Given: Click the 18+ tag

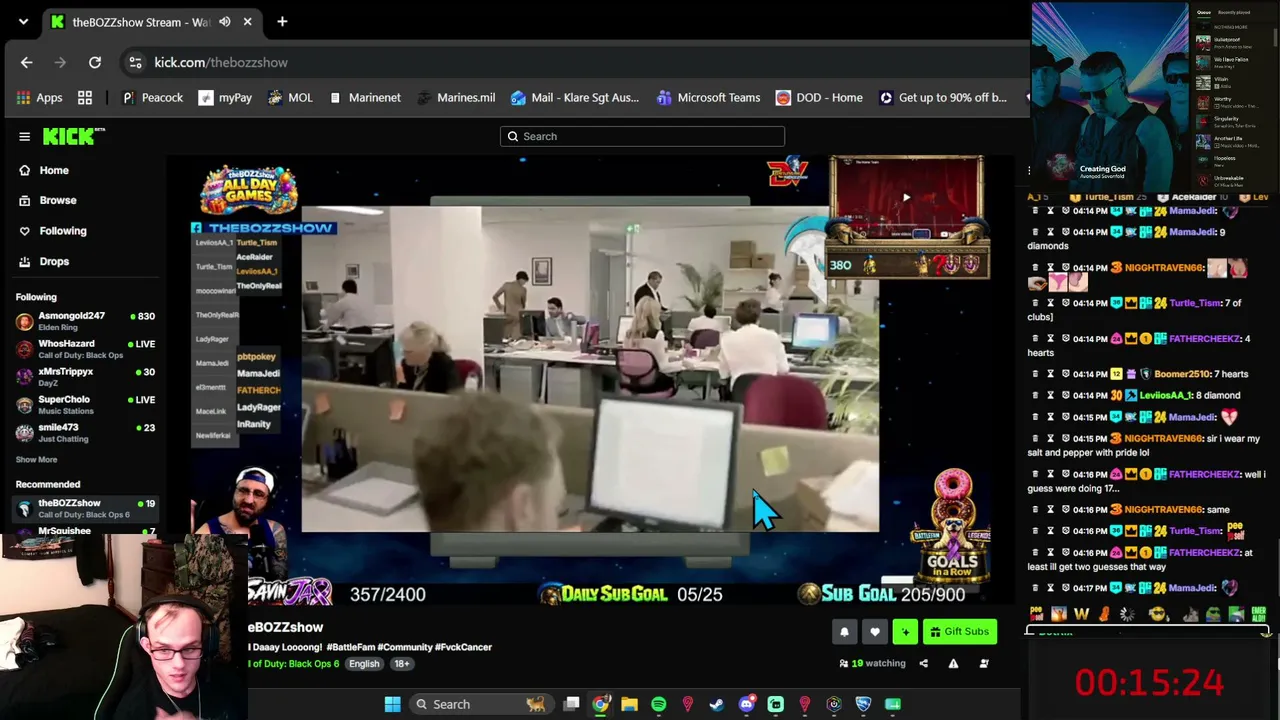Looking at the screenshot, I should point(401,664).
